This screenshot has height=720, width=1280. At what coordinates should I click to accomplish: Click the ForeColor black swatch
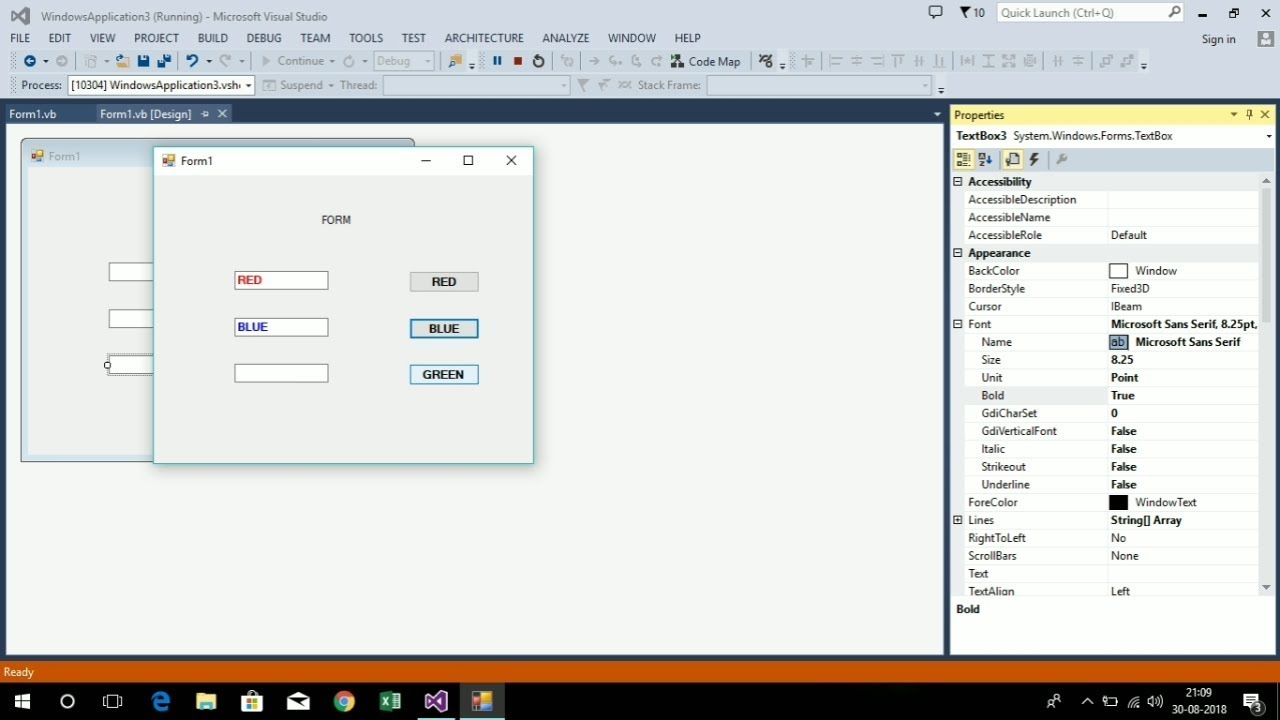[x=1118, y=503]
